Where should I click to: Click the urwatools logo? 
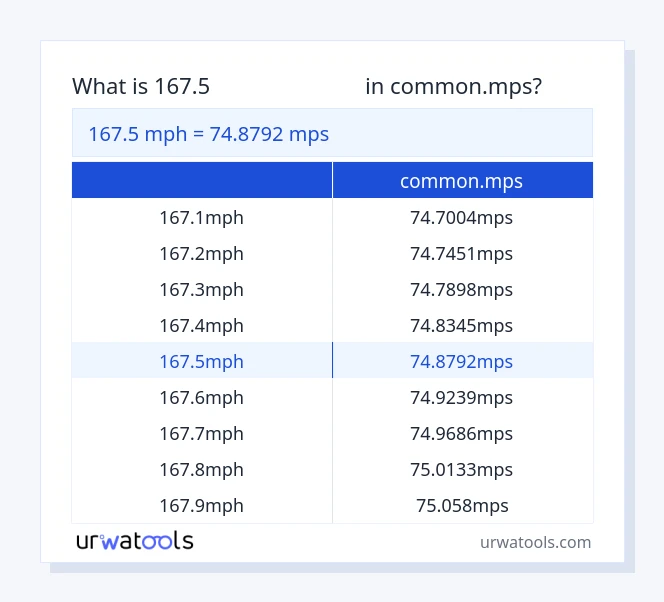point(135,541)
